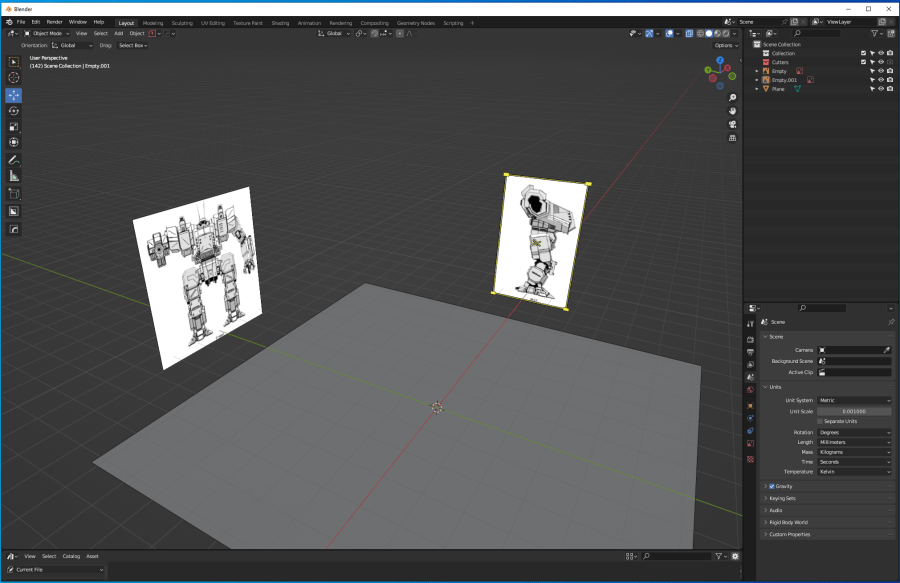Select the Move tool
Image resolution: width=900 pixels, height=583 pixels.
coord(14,95)
